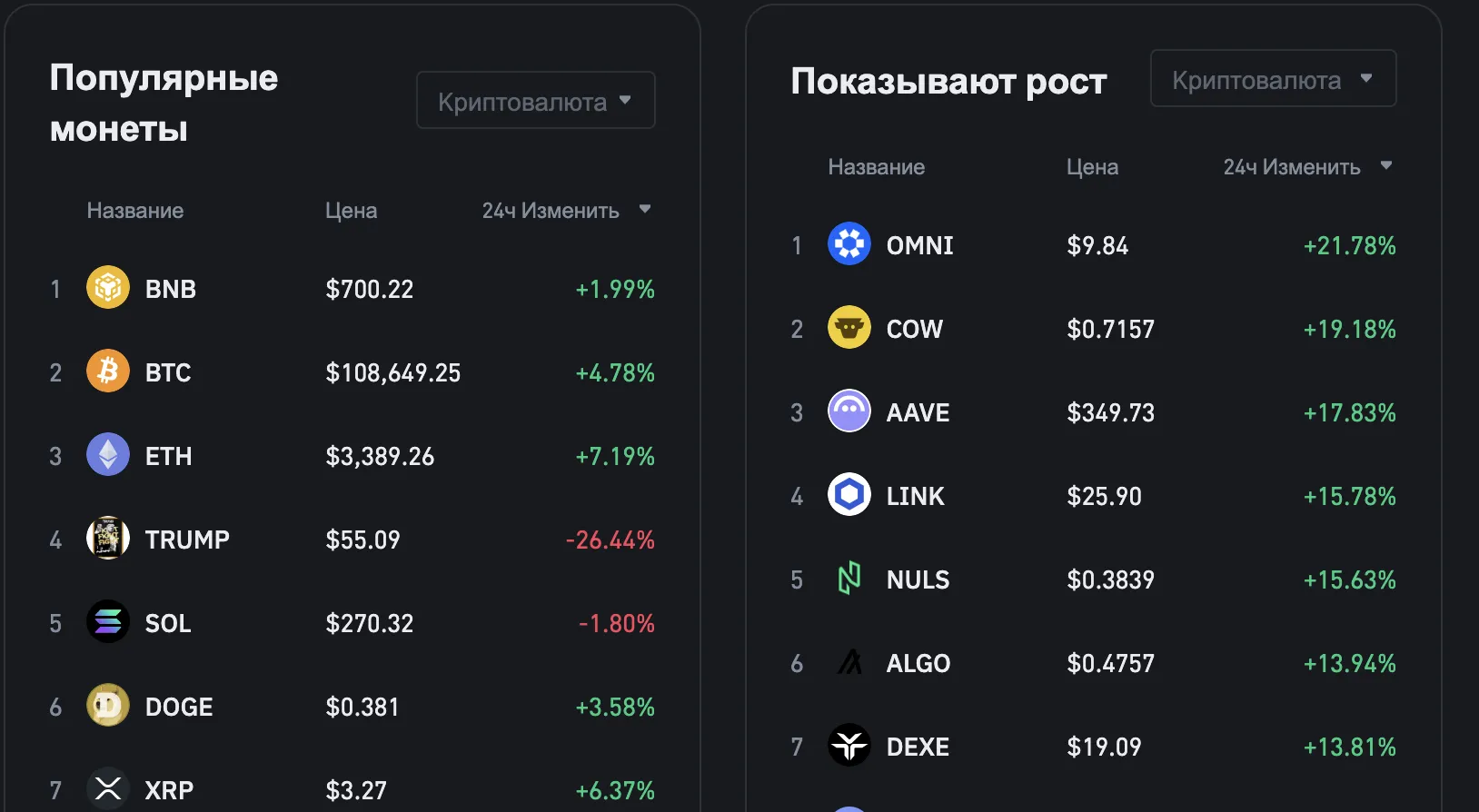Open the NULS token name
Image resolution: width=1479 pixels, height=812 pixels.
[918, 579]
